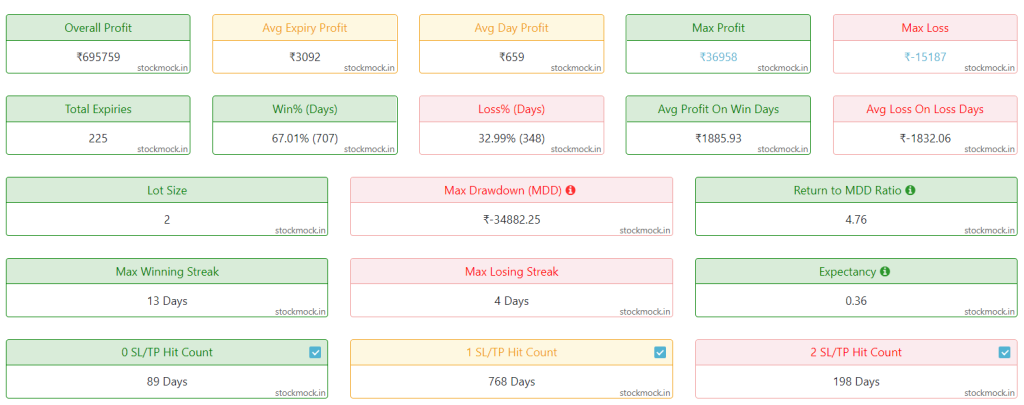
Task: Click the Max Drawdown (MDD) header text
Action: 504,190
